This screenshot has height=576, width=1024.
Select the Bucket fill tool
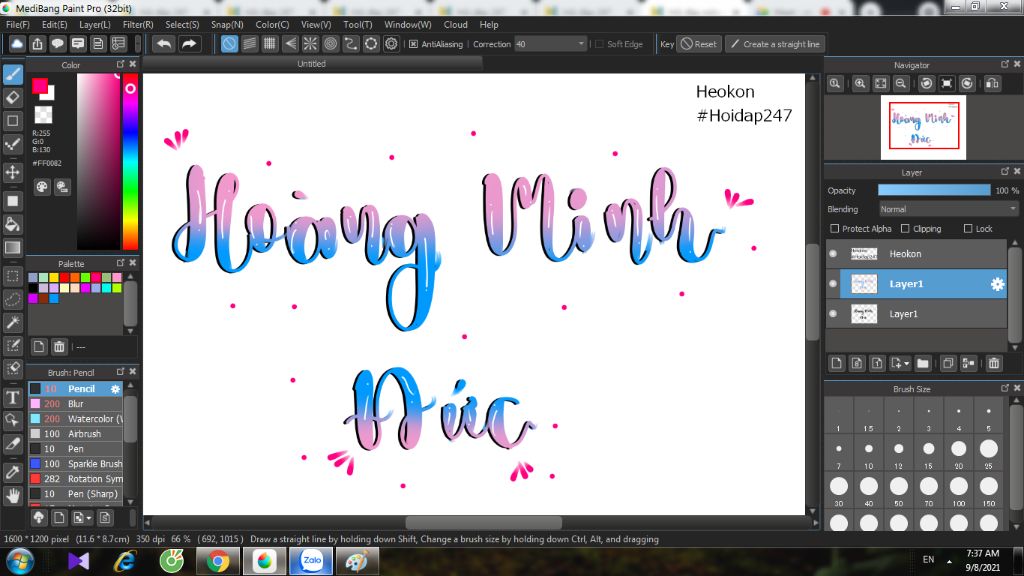click(x=12, y=225)
